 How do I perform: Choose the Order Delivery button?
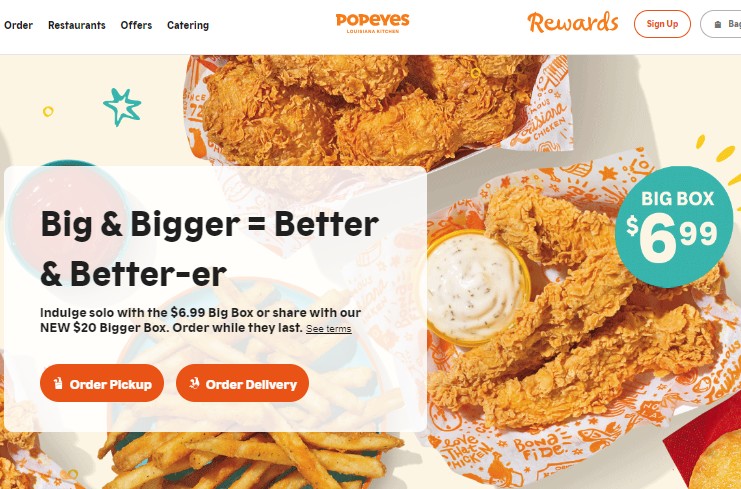[x=242, y=383]
